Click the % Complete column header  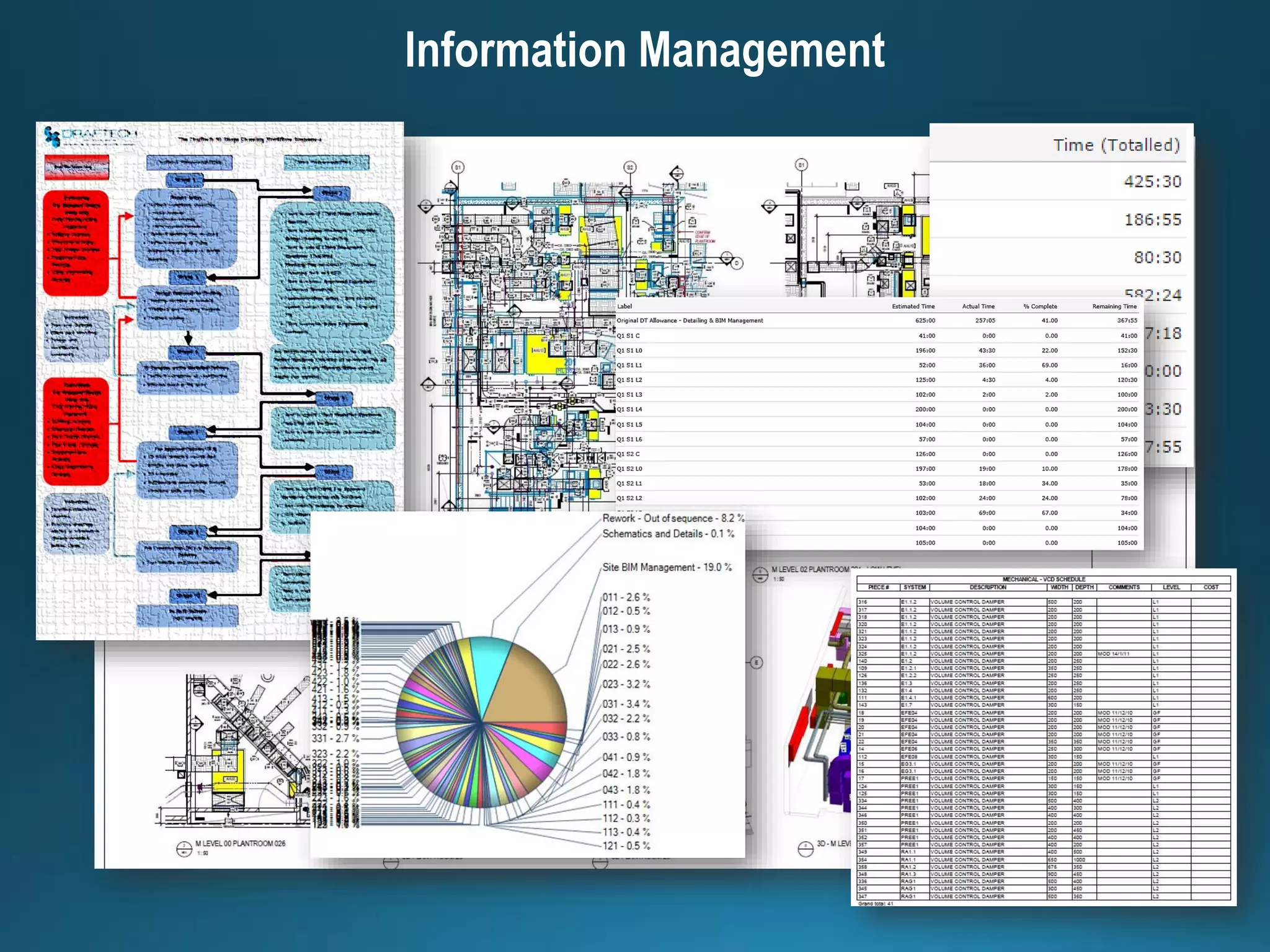(1040, 306)
